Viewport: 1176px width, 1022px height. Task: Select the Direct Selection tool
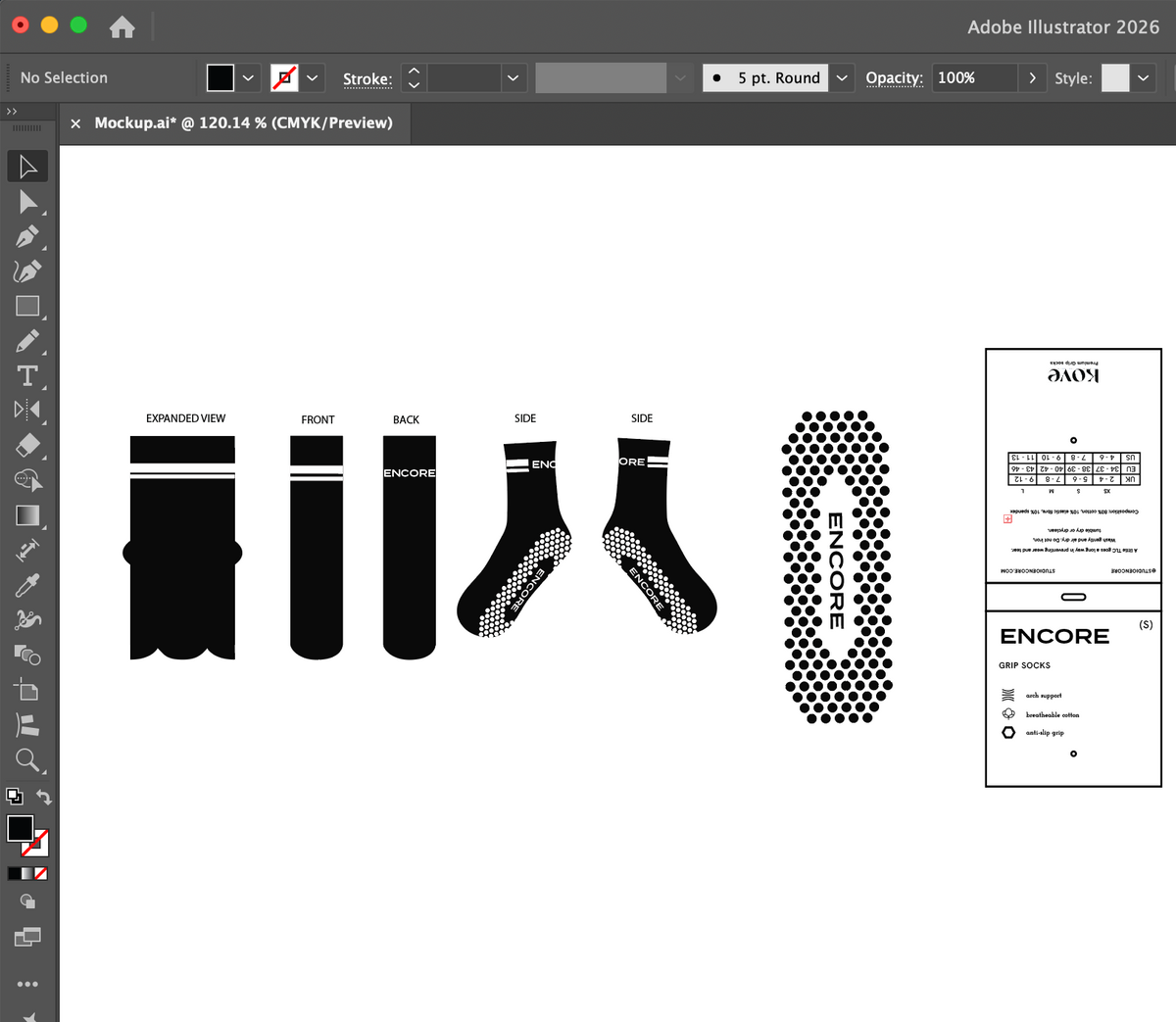[x=27, y=202]
